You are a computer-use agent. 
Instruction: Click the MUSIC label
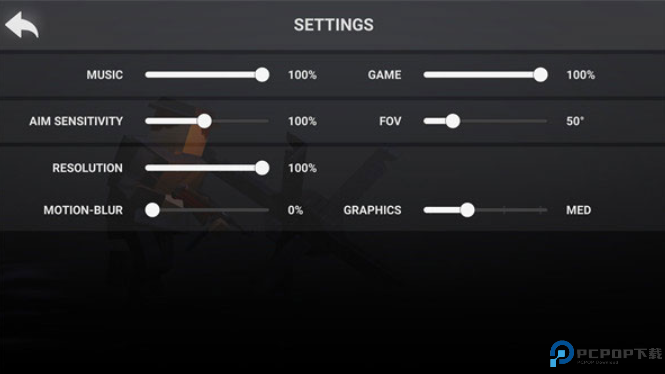(x=105, y=75)
